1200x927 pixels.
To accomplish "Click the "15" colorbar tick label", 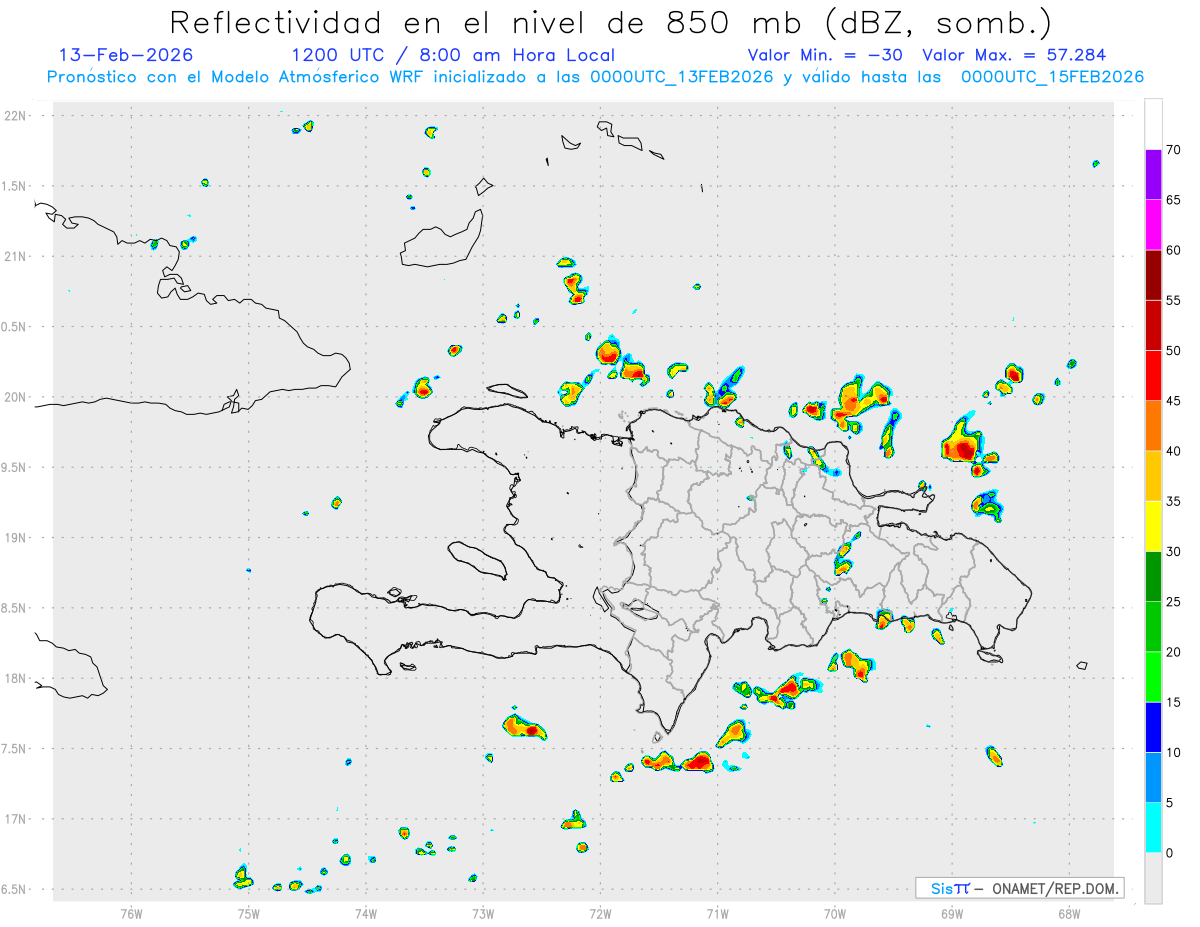I will 1174,702.
